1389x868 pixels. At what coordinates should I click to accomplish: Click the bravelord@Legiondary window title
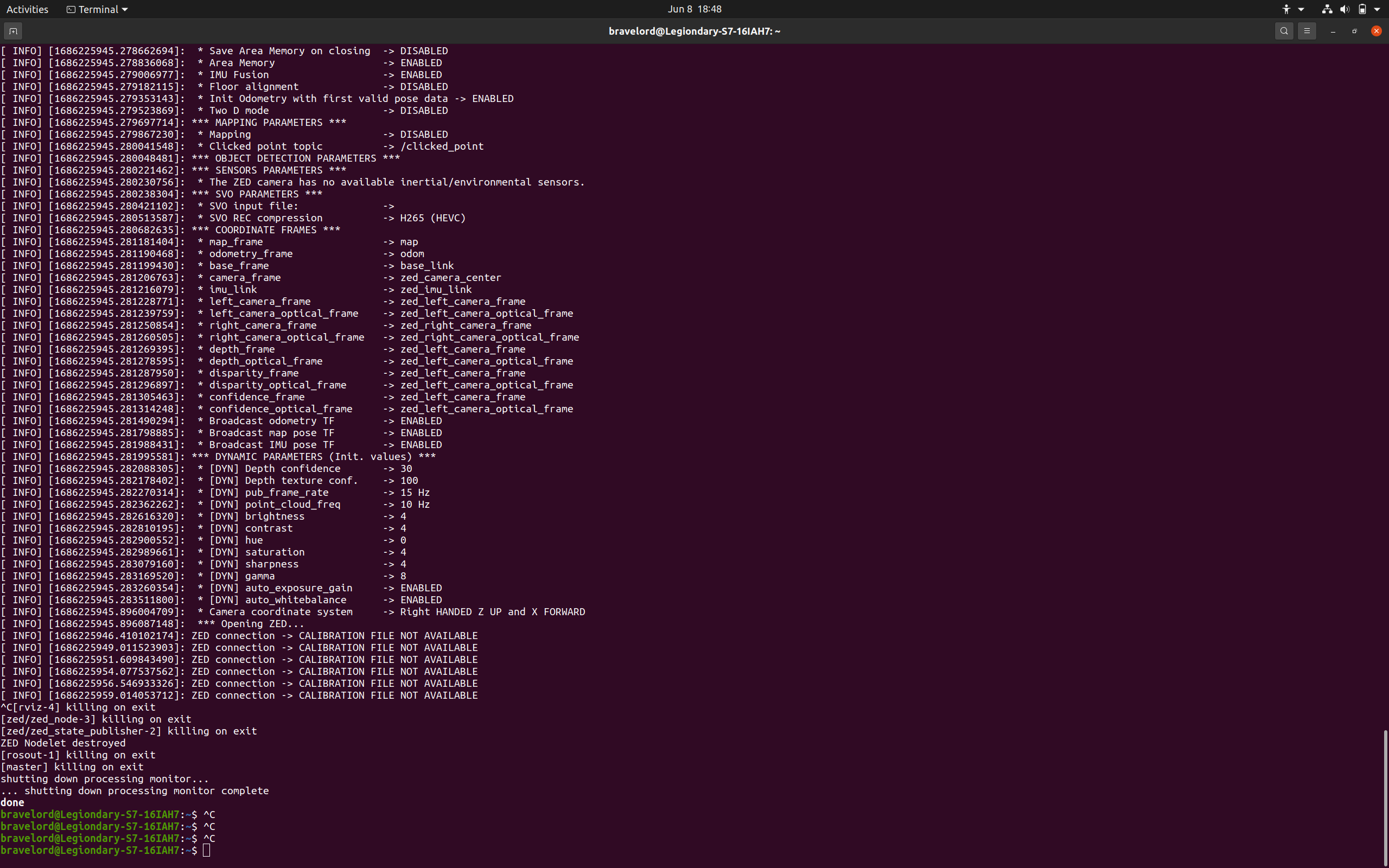pos(694,30)
